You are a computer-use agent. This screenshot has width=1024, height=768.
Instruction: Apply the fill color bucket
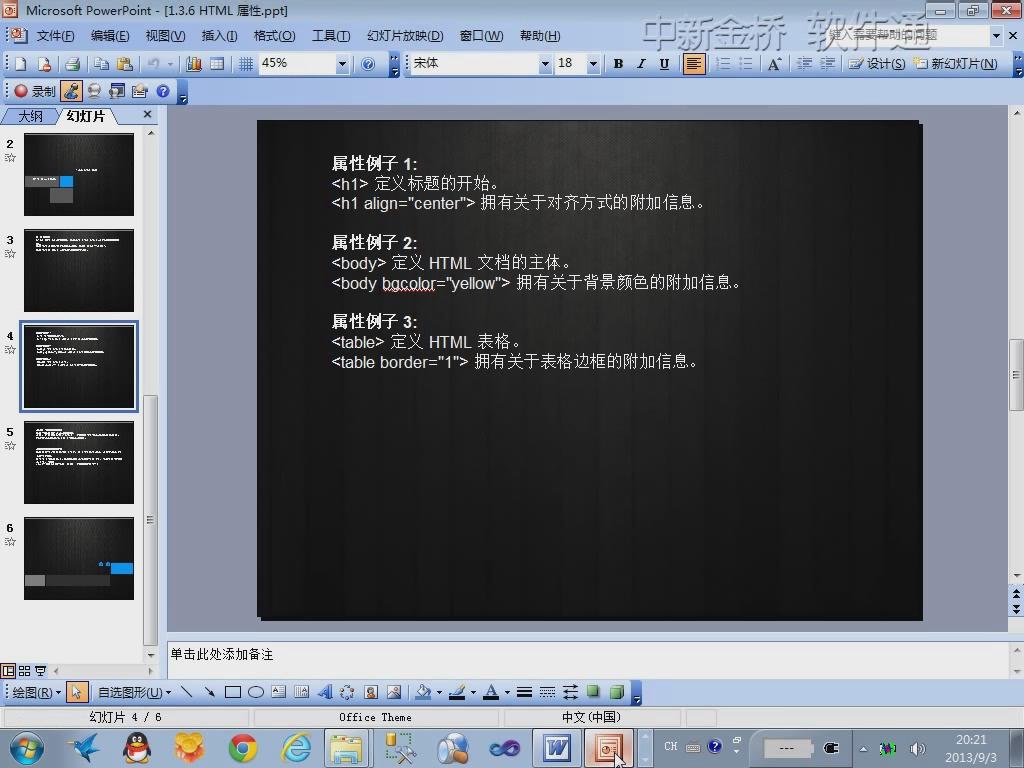point(424,692)
